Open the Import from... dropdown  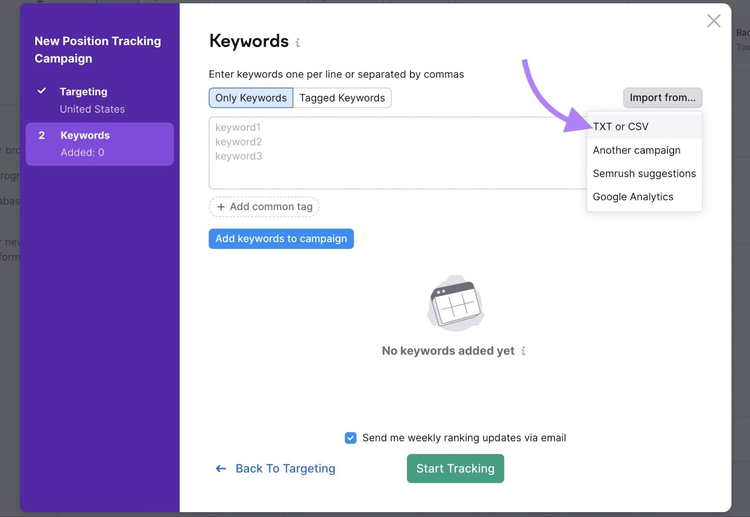[x=662, y=98]
